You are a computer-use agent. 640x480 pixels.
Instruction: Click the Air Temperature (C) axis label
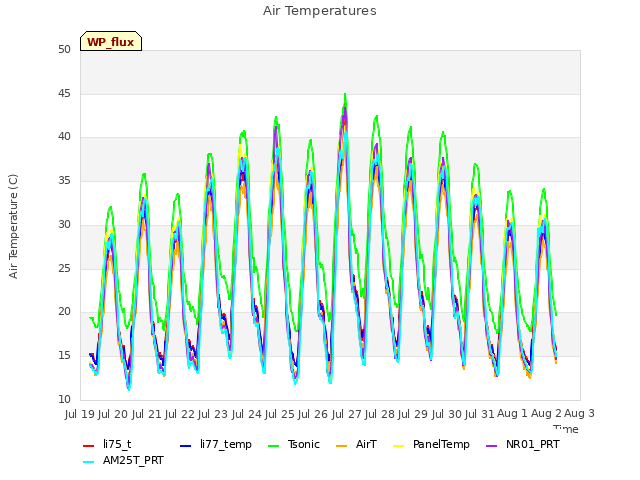tap(13, 226)
